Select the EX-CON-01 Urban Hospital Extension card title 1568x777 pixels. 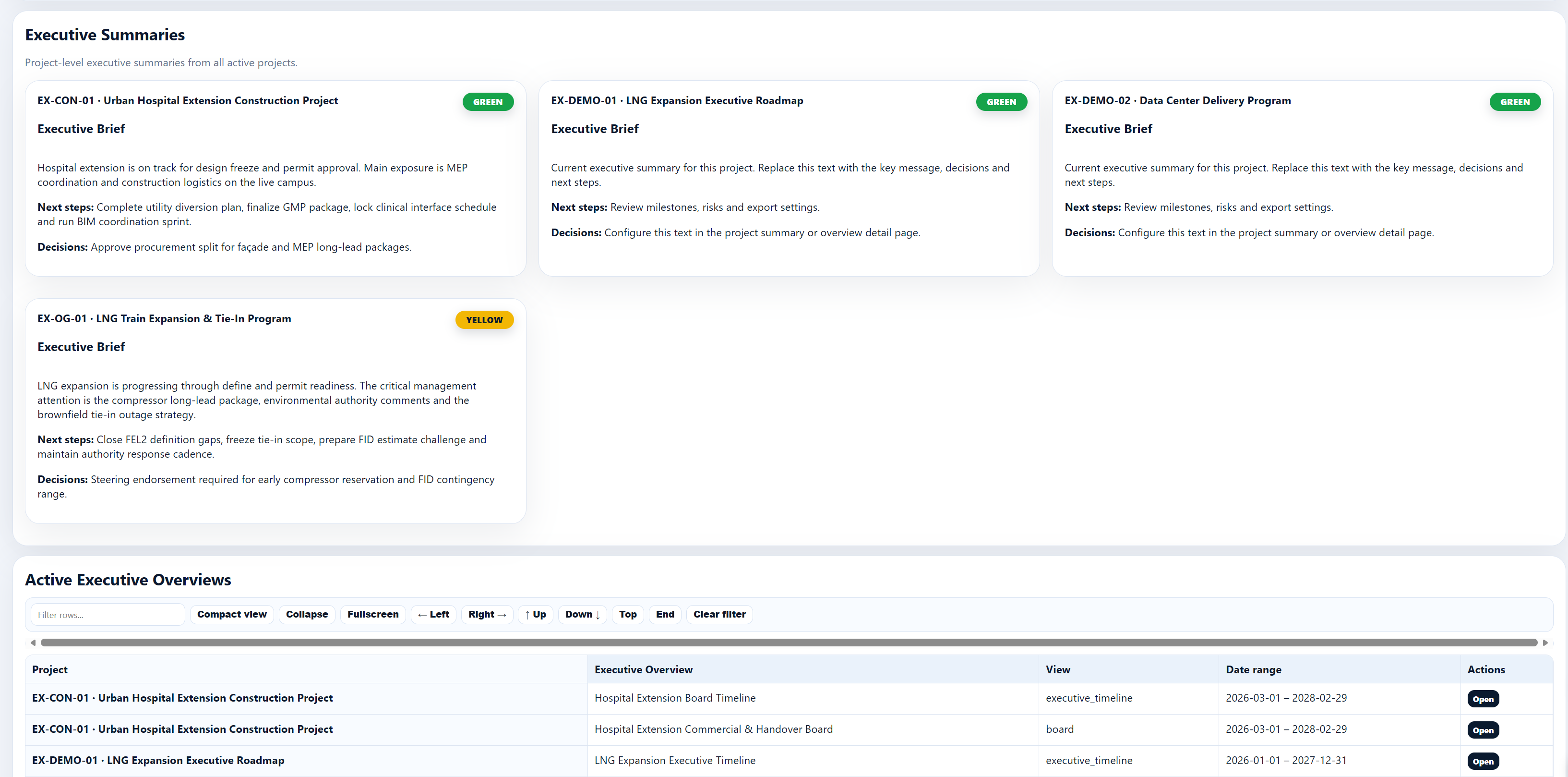point(188,100)
